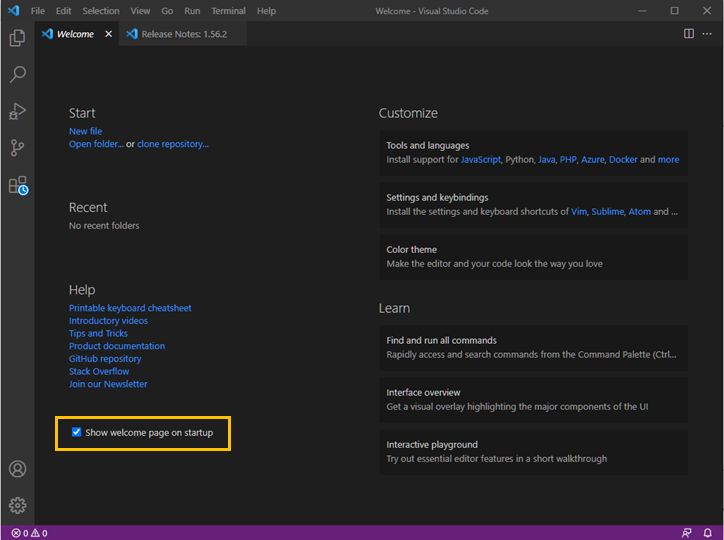Open the Explorer view in activity bar
724x540 pixels.
pyautogui.click(x=18, y=37)
